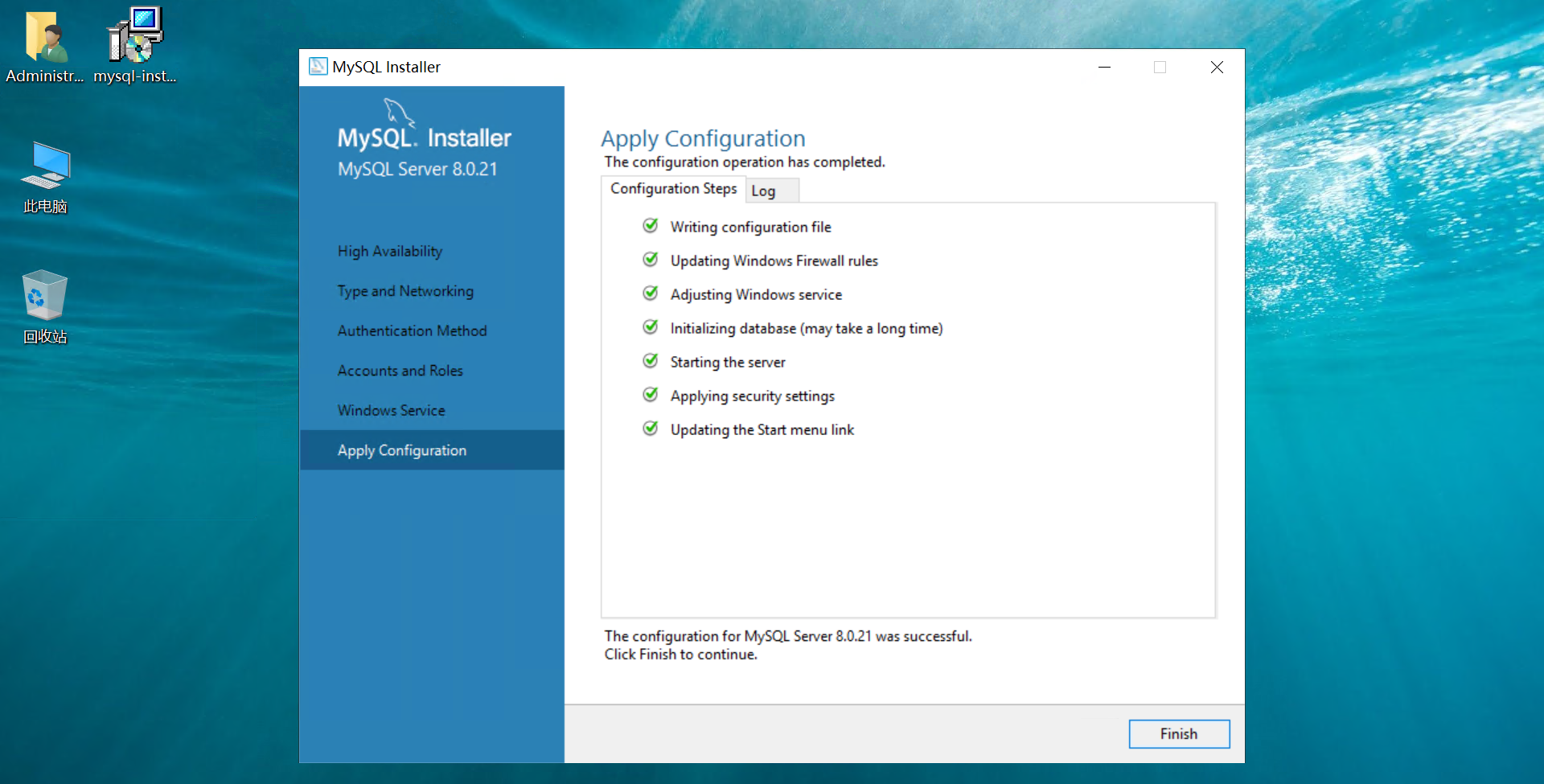Click checkmark icon for Updating Windows Firewall rules
1544x784 pixels.
(x=651, y=260)
